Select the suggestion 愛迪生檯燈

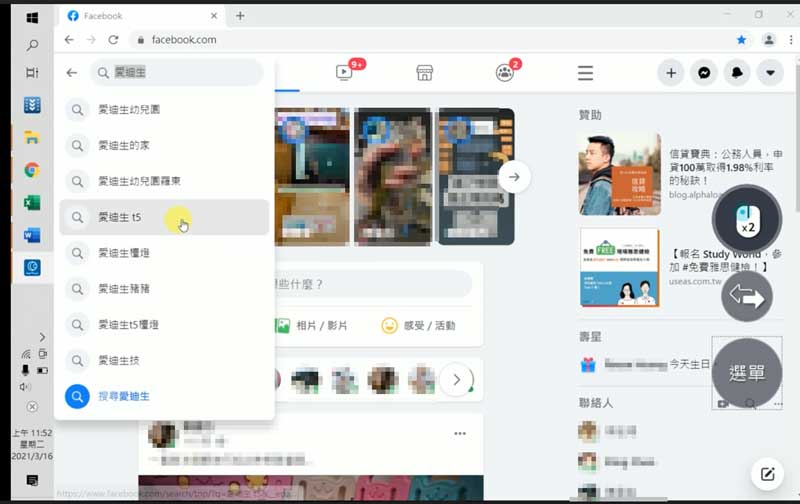coord(164,253)
